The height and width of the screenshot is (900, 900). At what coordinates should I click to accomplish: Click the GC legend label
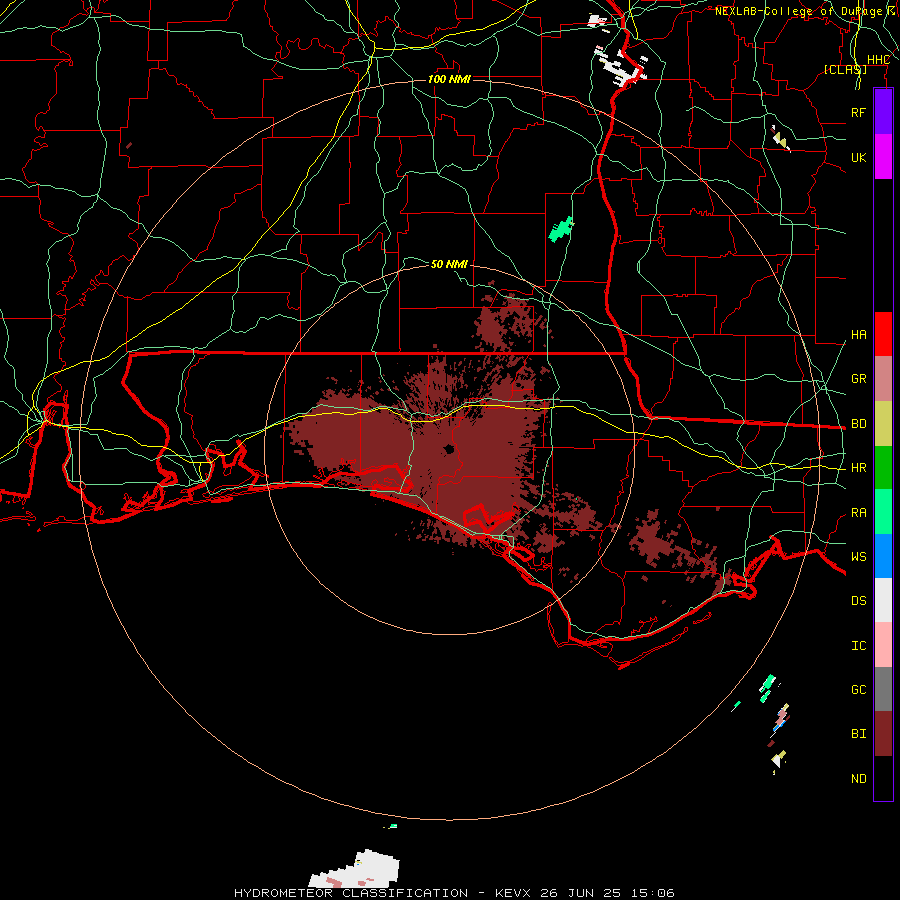pos(858,690)
